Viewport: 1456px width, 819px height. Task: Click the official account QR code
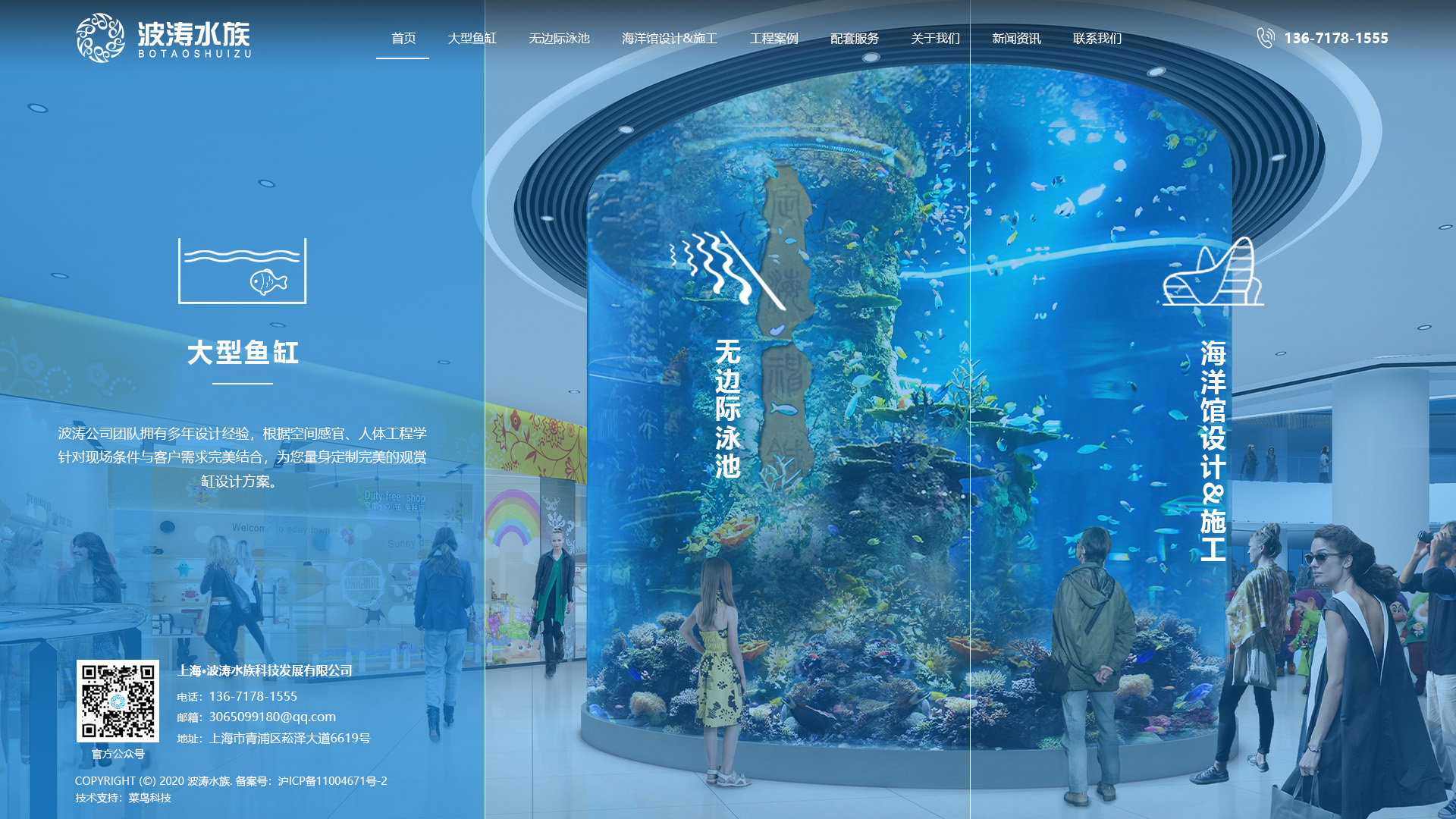tap(118, 701)
